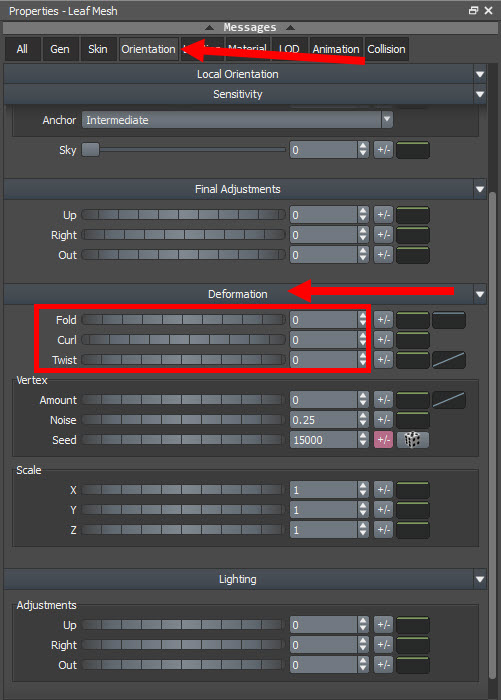
Task: Open Final Adjustments Out variance curve box
Action: [413, 255]
